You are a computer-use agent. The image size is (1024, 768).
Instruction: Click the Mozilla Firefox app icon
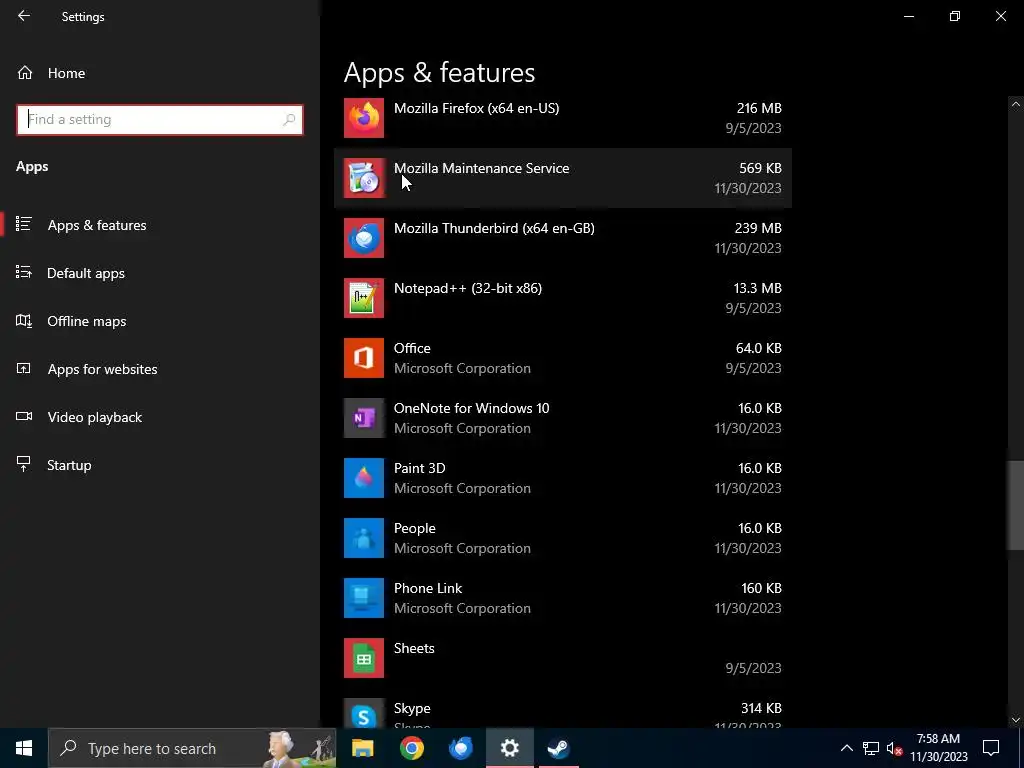[364, 118]
